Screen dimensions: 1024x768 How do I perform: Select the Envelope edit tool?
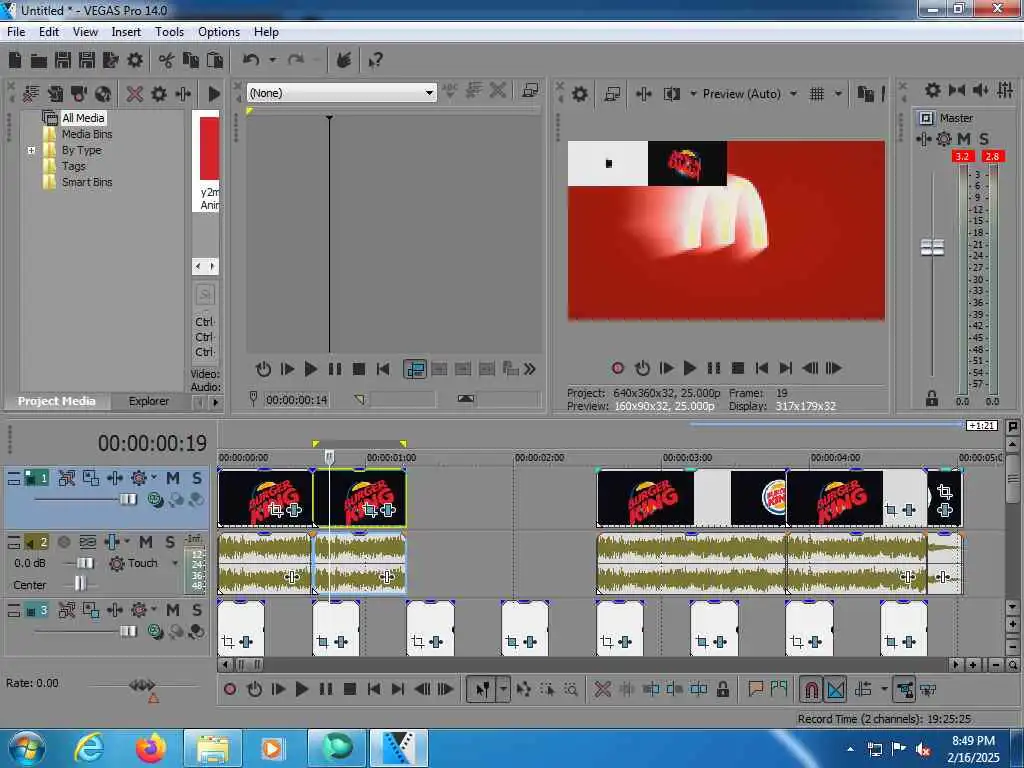click(x=524, y=689)
